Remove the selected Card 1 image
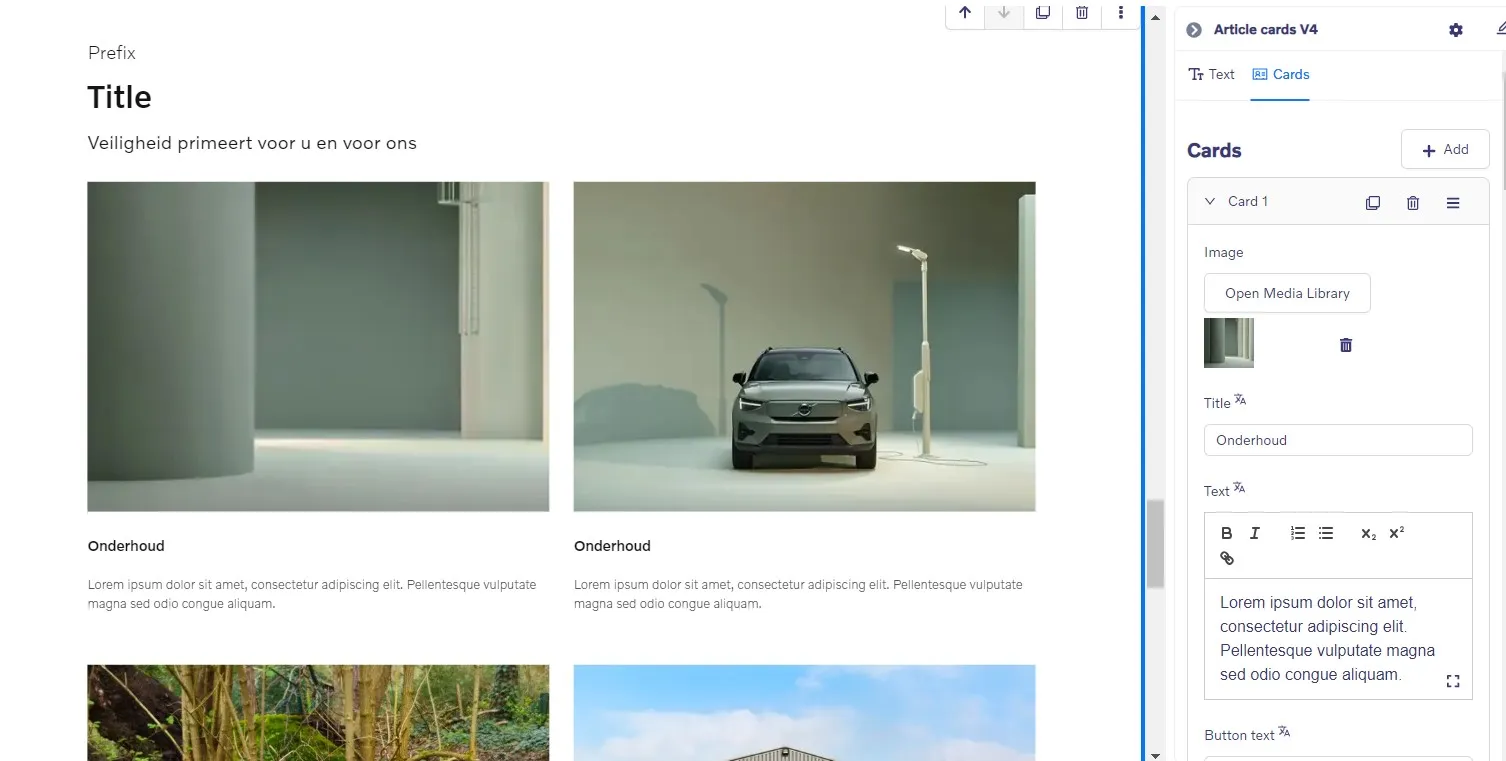Viewport: 1506px width, 761px height. tap(1346, 345)
